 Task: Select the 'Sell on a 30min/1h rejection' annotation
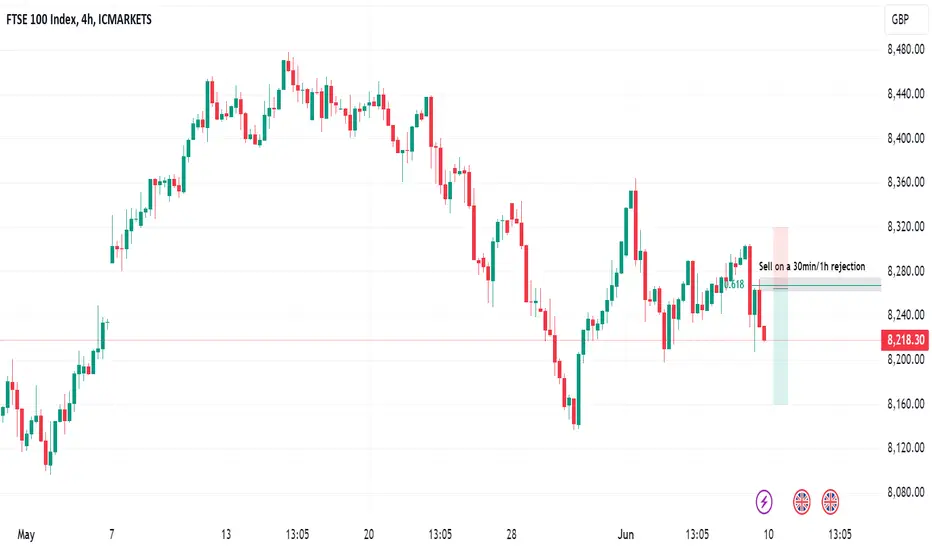coord(812,266)
